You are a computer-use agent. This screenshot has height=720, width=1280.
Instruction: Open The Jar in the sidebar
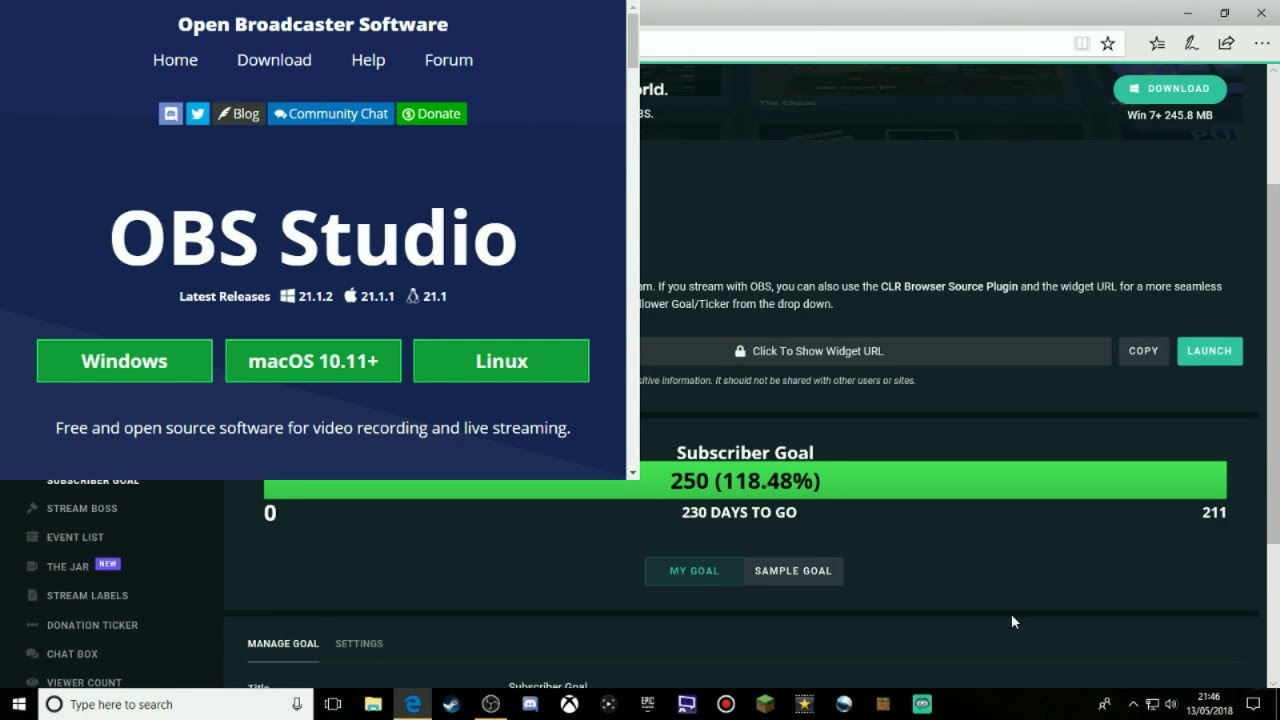click(68, 567)
